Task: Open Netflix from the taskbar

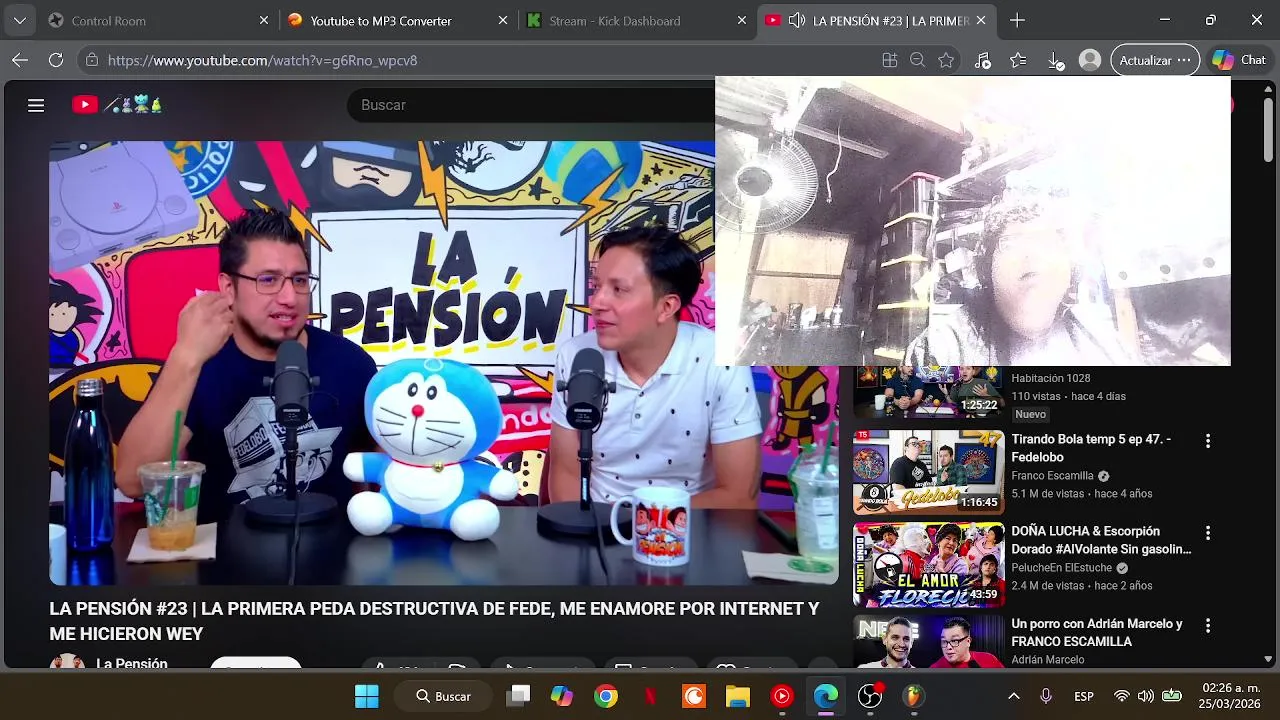Action: click(650, 696)
